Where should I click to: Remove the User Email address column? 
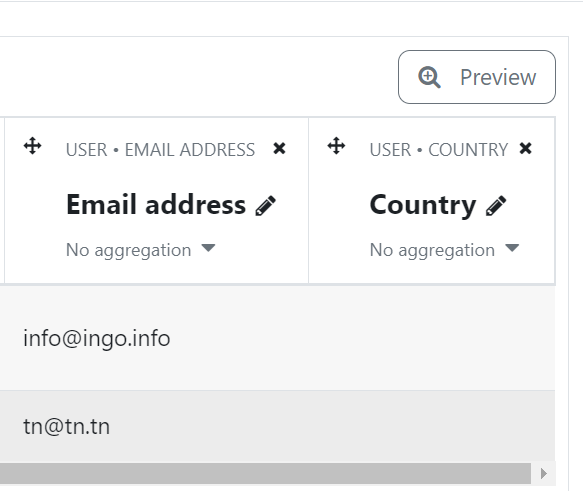279,148
